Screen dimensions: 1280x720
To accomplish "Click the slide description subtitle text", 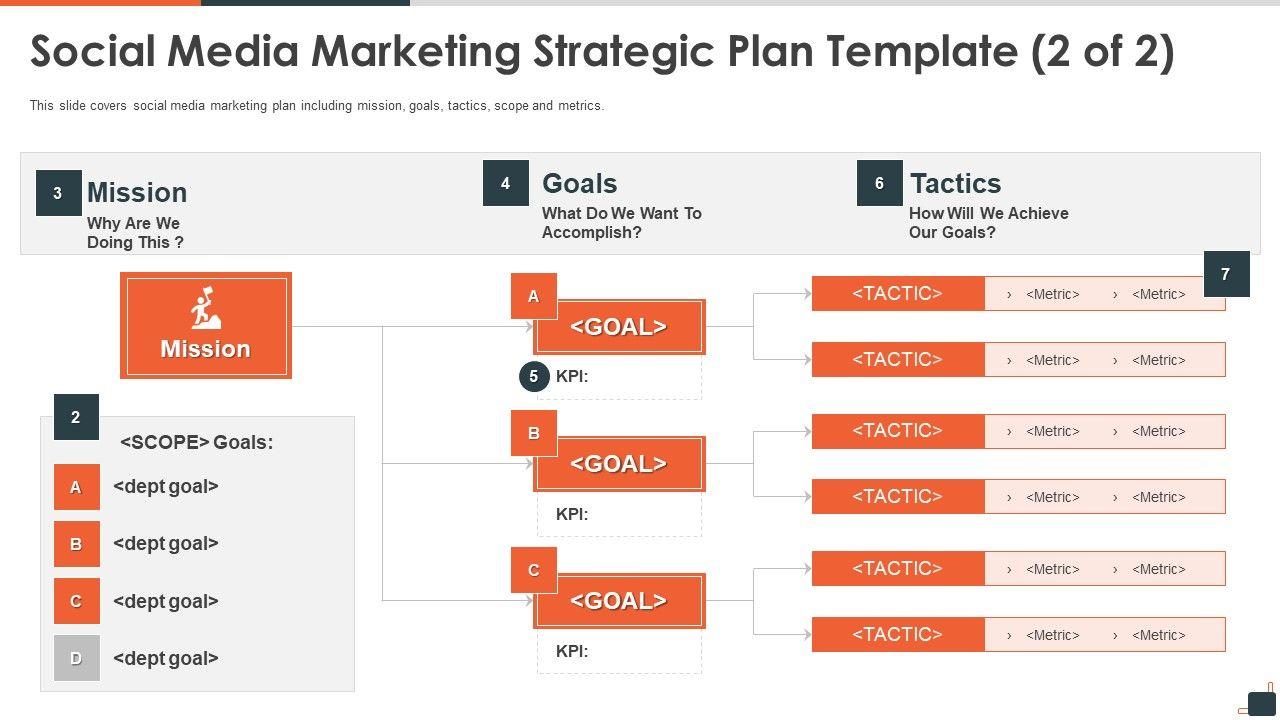I will coord(317,105).
